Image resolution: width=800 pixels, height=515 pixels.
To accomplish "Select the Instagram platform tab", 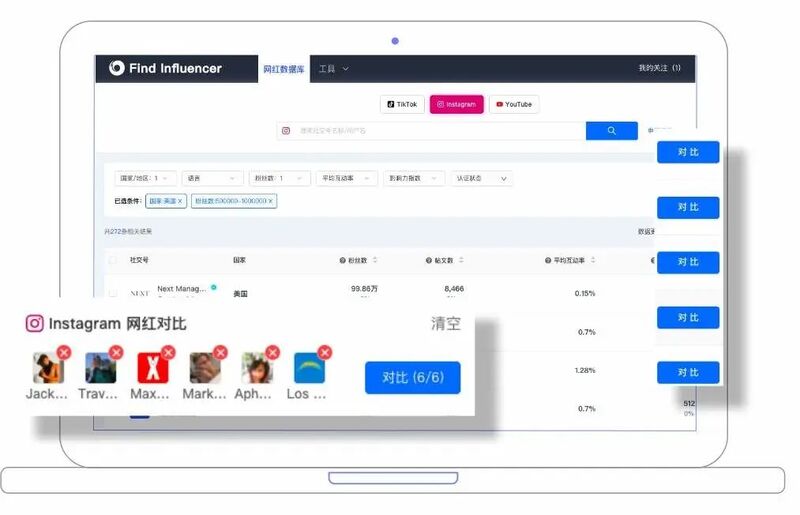I will (x=457, y=104).
